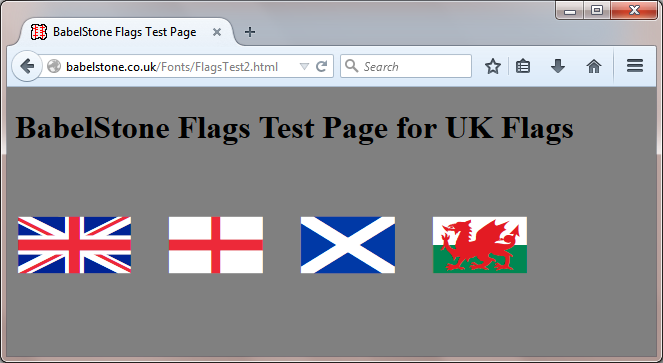Show bookmarks list icon
The image size is (663, 363).
[x=523, y=66]
